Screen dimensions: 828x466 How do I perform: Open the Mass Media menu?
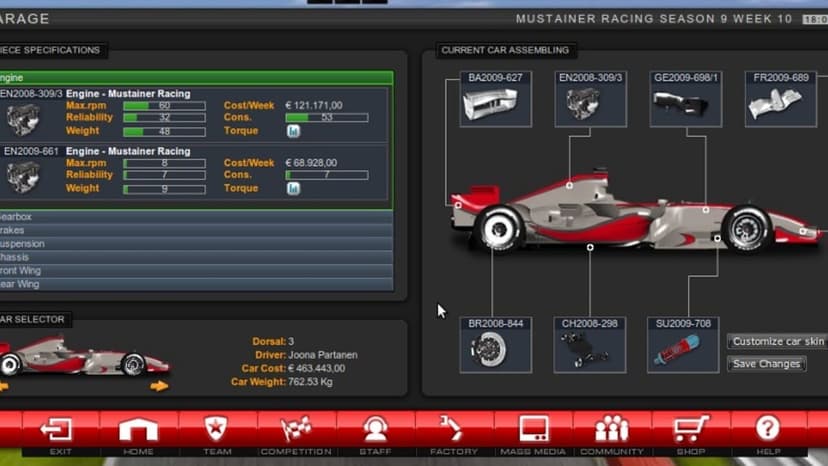(x=533, y=429)
